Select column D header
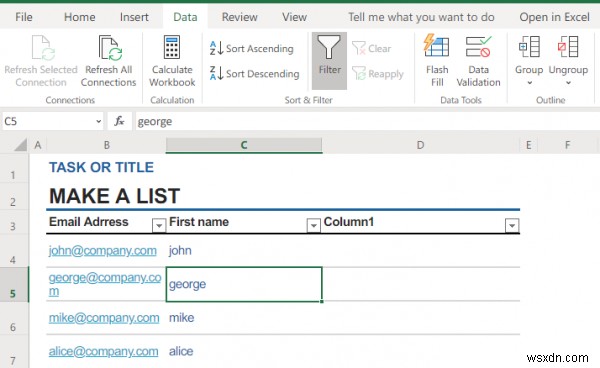The image size is (600, 368). pos(420,145)
